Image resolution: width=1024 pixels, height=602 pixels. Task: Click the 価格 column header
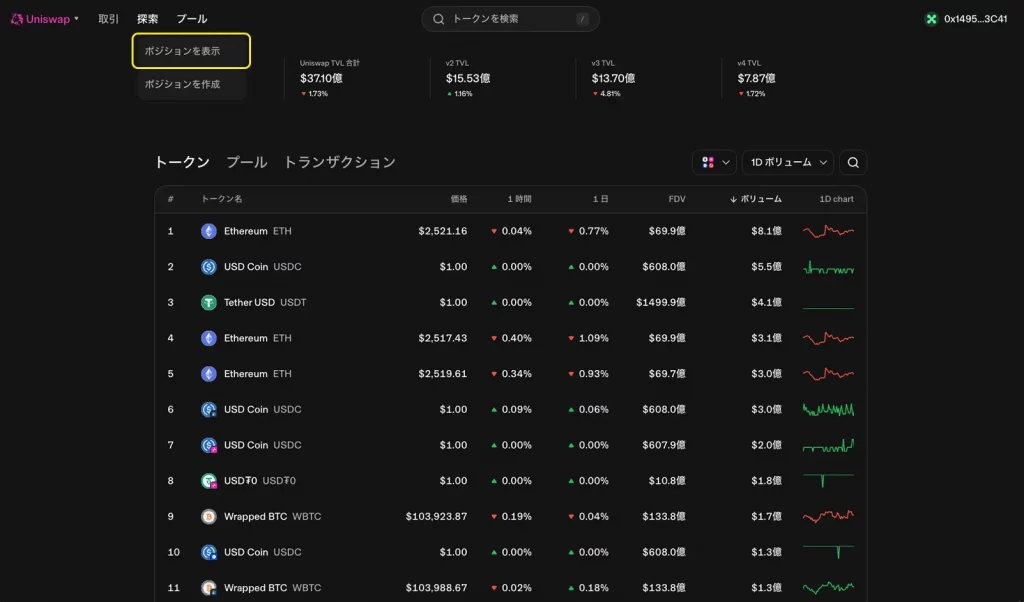click(x=459, y=198)
